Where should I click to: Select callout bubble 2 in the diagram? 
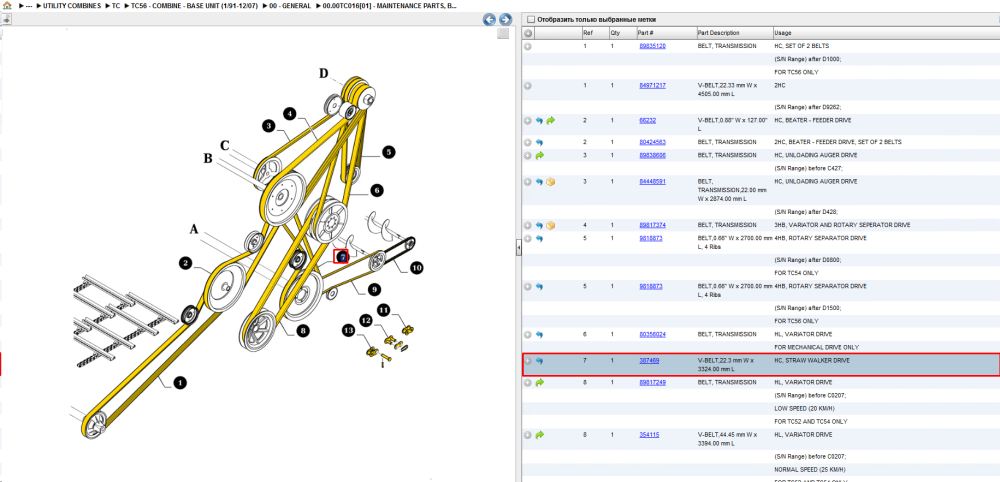click(x=185, y=263)
